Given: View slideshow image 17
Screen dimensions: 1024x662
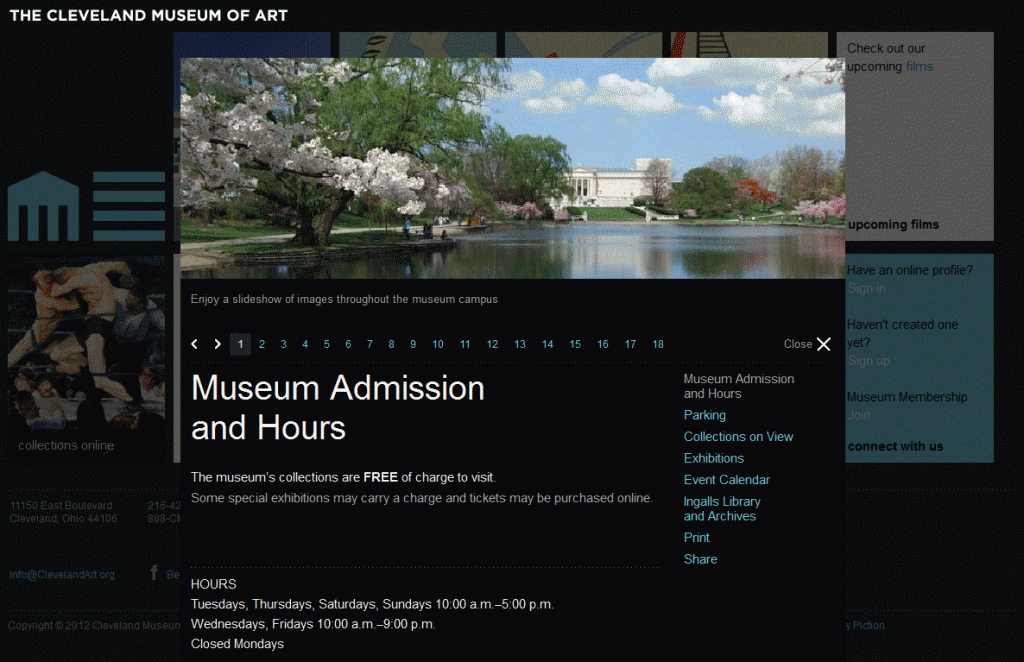Looking at the screenshot, I should [x=630, y=344].
